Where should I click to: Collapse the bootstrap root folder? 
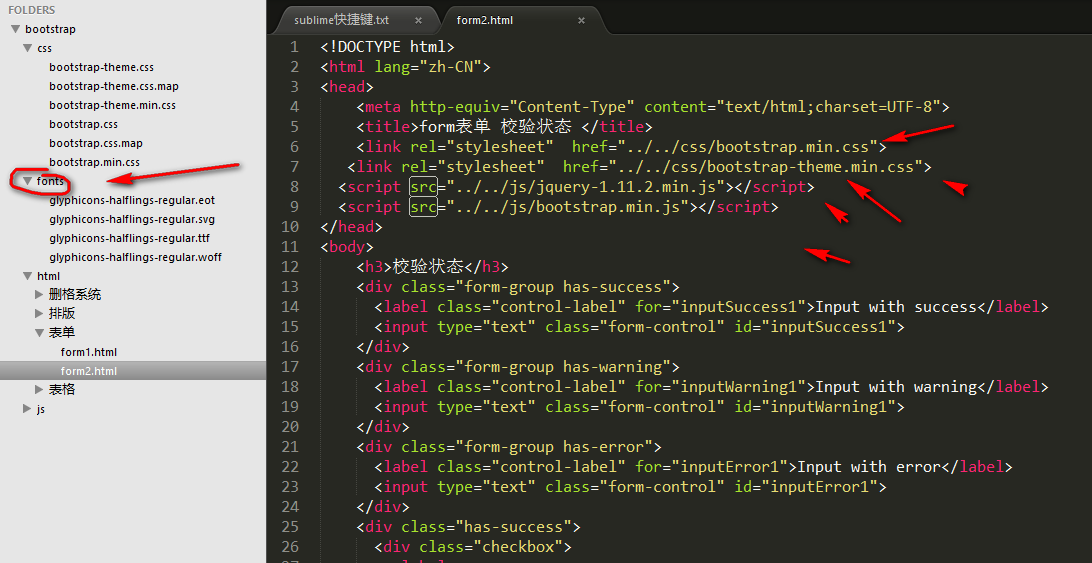[x=15, y=29]
